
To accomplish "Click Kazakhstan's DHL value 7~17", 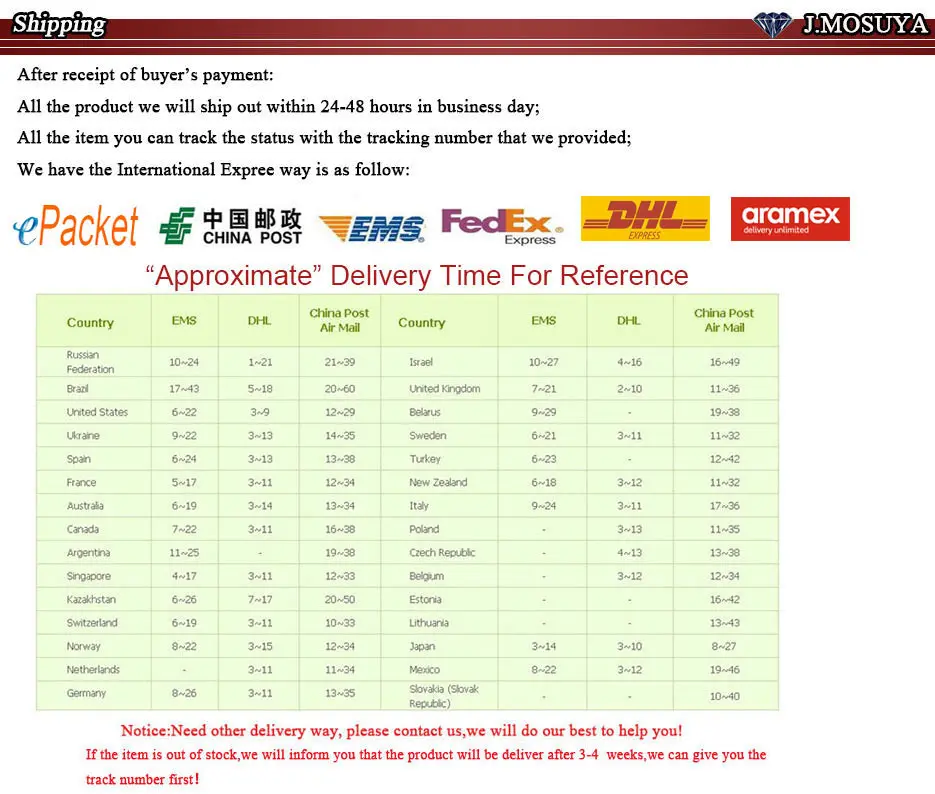I will pyautogui.click(x=260, y=599).
